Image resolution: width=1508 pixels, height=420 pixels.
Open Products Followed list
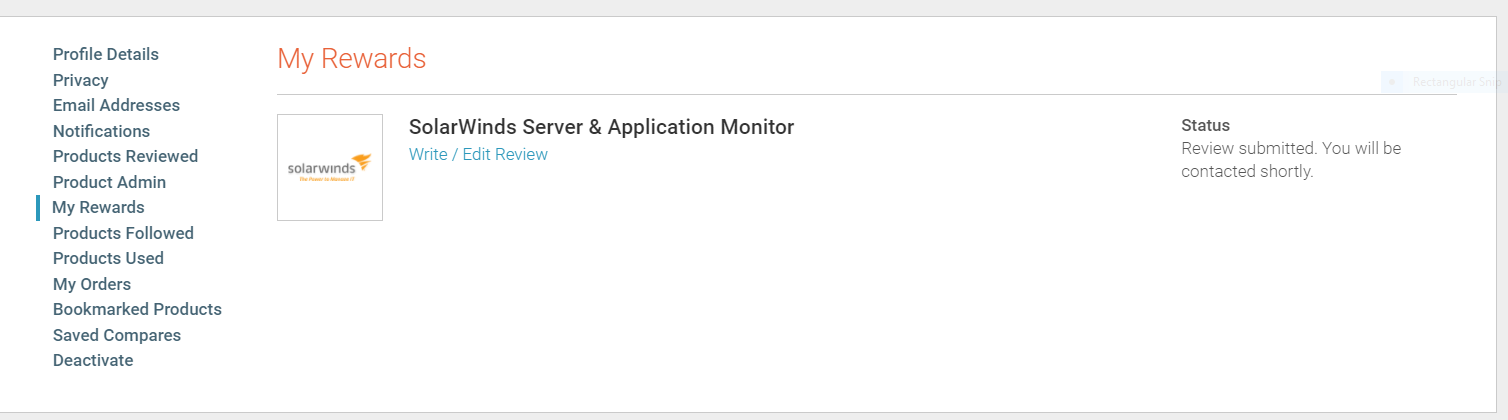click(x=123, y=233)
